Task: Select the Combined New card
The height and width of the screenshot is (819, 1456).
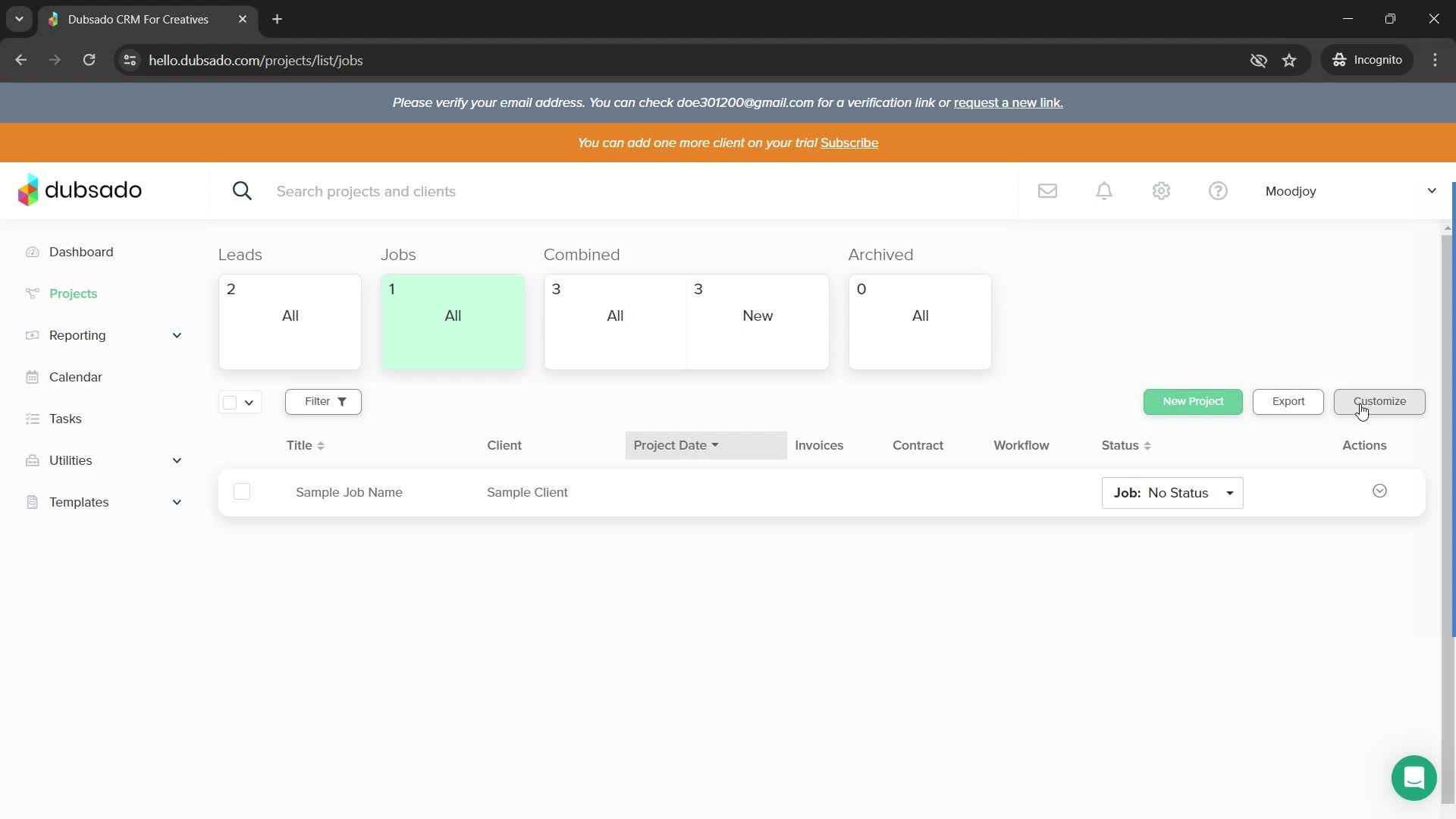Action: [x=758, y=322]
